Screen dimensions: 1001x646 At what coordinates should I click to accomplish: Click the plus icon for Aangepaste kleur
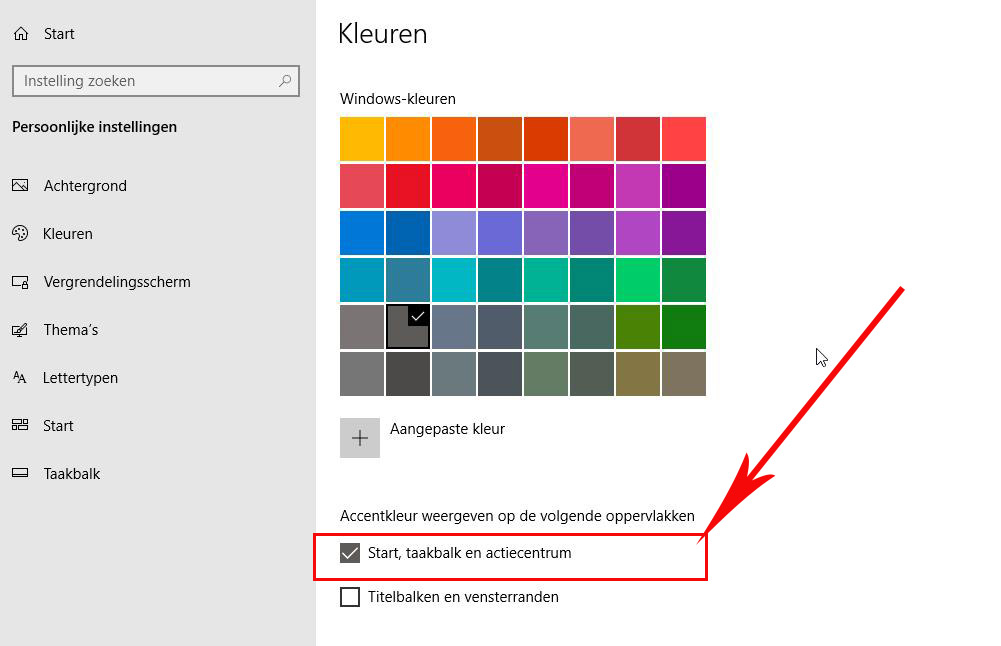coord(360,438)
